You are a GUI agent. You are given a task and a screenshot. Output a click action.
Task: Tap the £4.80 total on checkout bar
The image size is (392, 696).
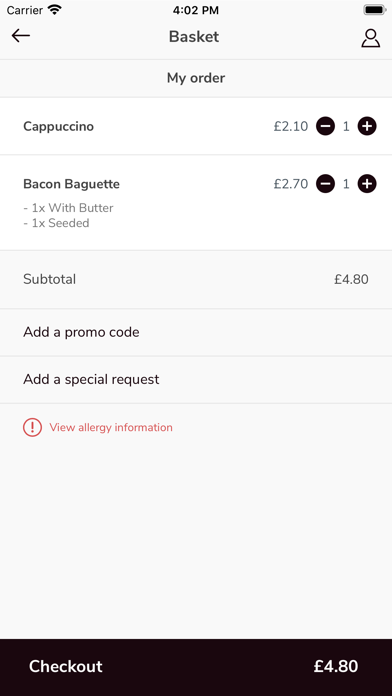click(x=336, y=666)
